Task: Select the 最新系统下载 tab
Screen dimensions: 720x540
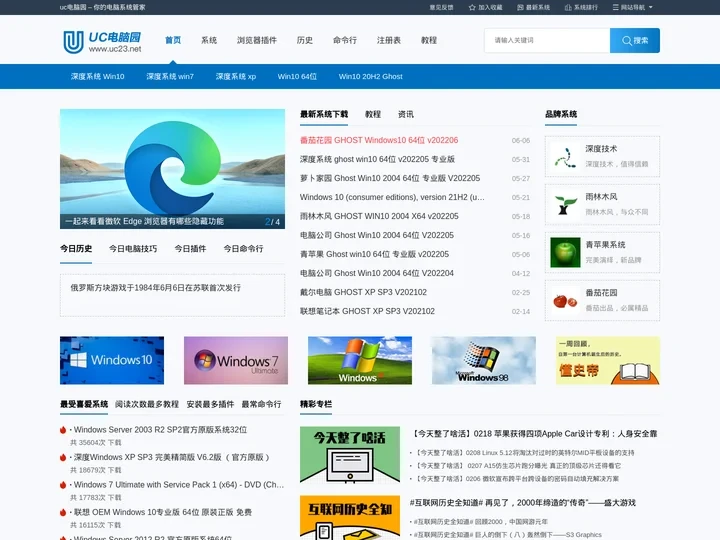Action: pos(324,114)
